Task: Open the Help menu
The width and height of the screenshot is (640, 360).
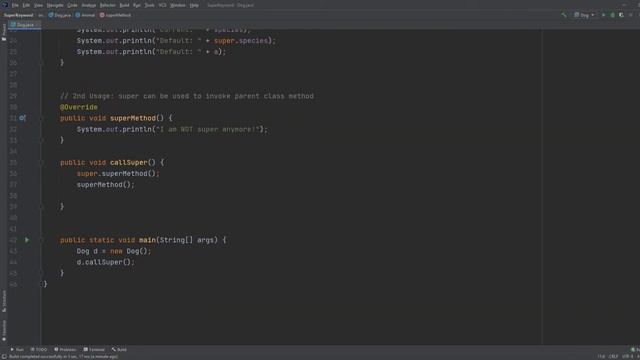Action: pyautogui.click(x=194, y=5)
